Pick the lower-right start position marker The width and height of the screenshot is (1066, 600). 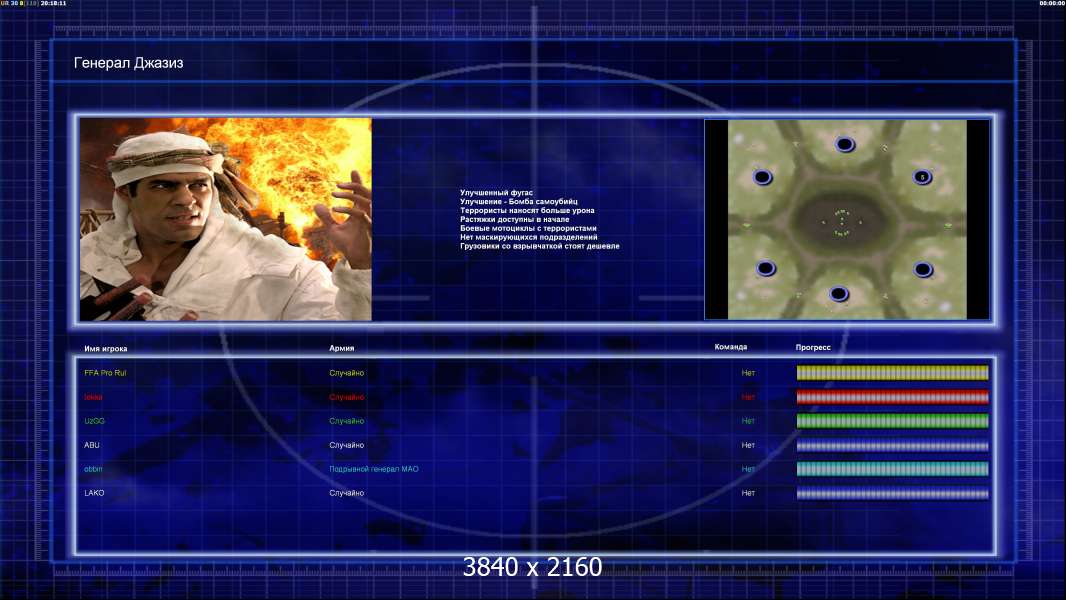coord(922,268)
